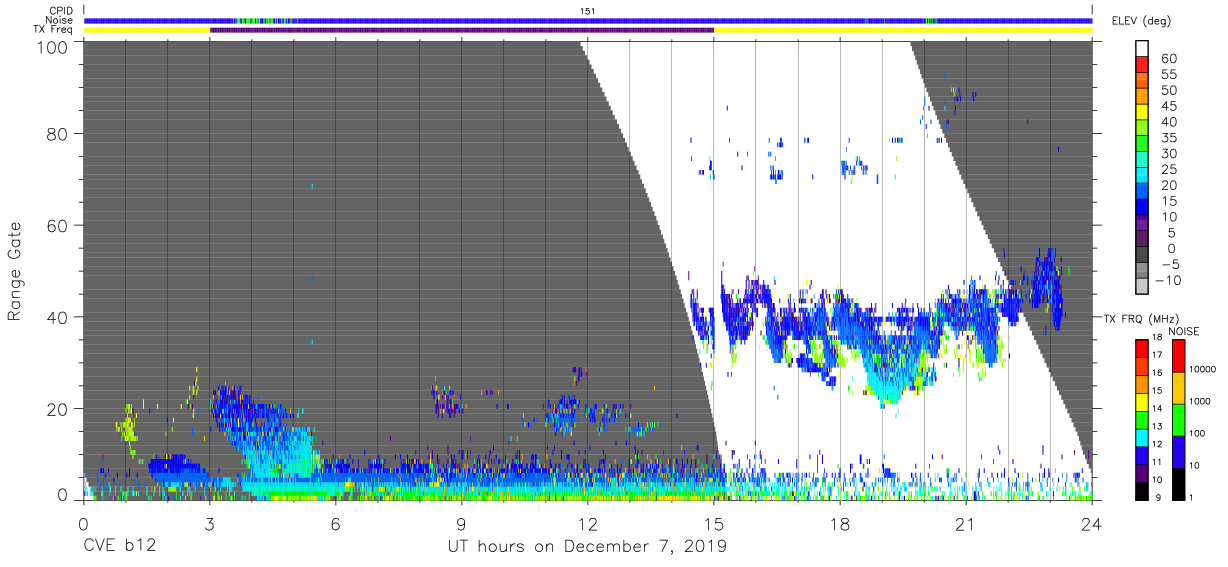Pick the dark gray 0 to -5 ELEV segment

pos(1142,256)
